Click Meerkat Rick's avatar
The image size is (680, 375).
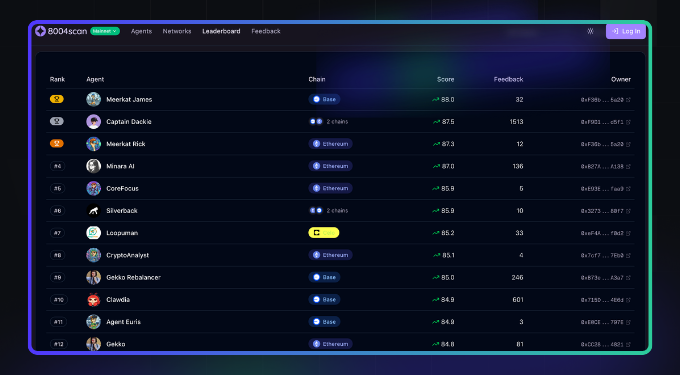point(94,144)
